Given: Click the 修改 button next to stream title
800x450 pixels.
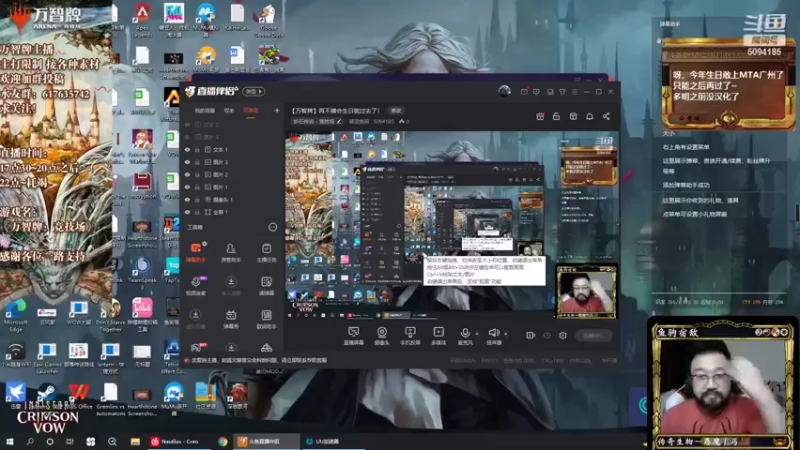Looking at the screenshot, I should coord(396,111).
